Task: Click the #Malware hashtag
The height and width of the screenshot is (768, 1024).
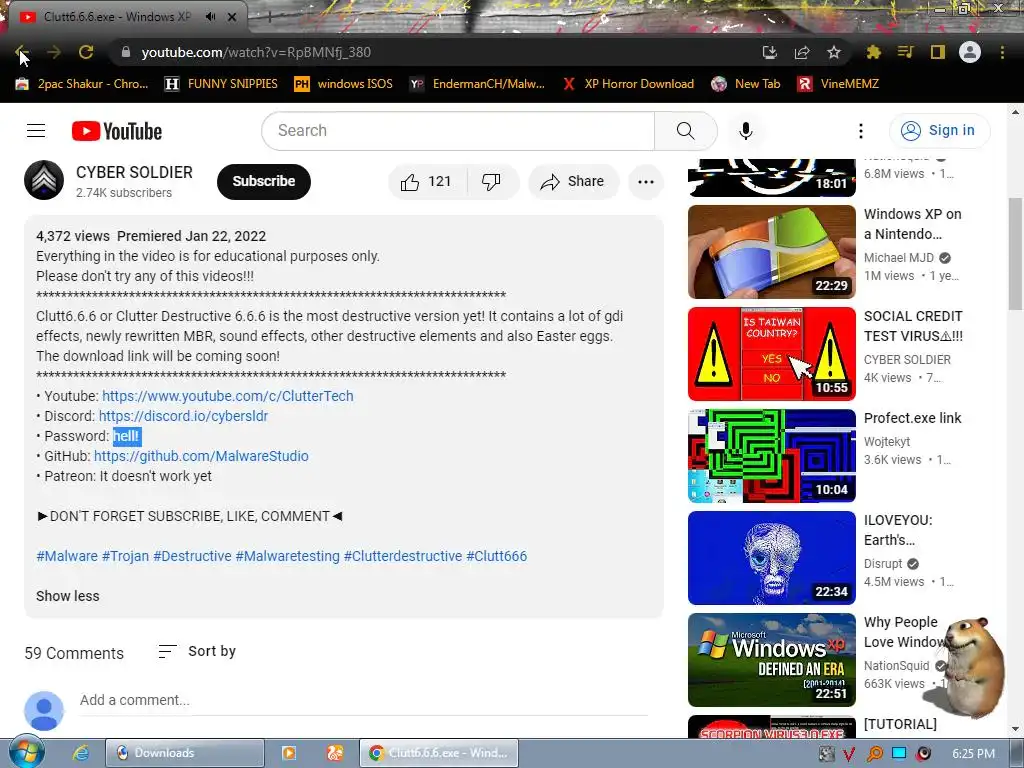Action: click(67, 556)
